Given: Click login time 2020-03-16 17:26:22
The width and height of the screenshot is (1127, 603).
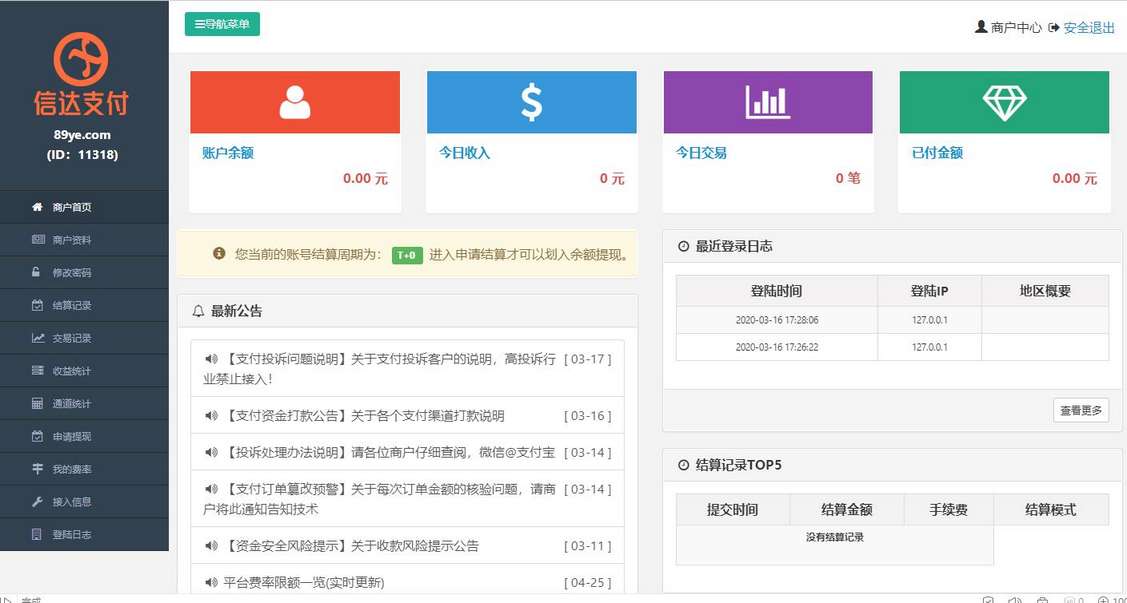Looking at the screenshot, I should [777, 347].
